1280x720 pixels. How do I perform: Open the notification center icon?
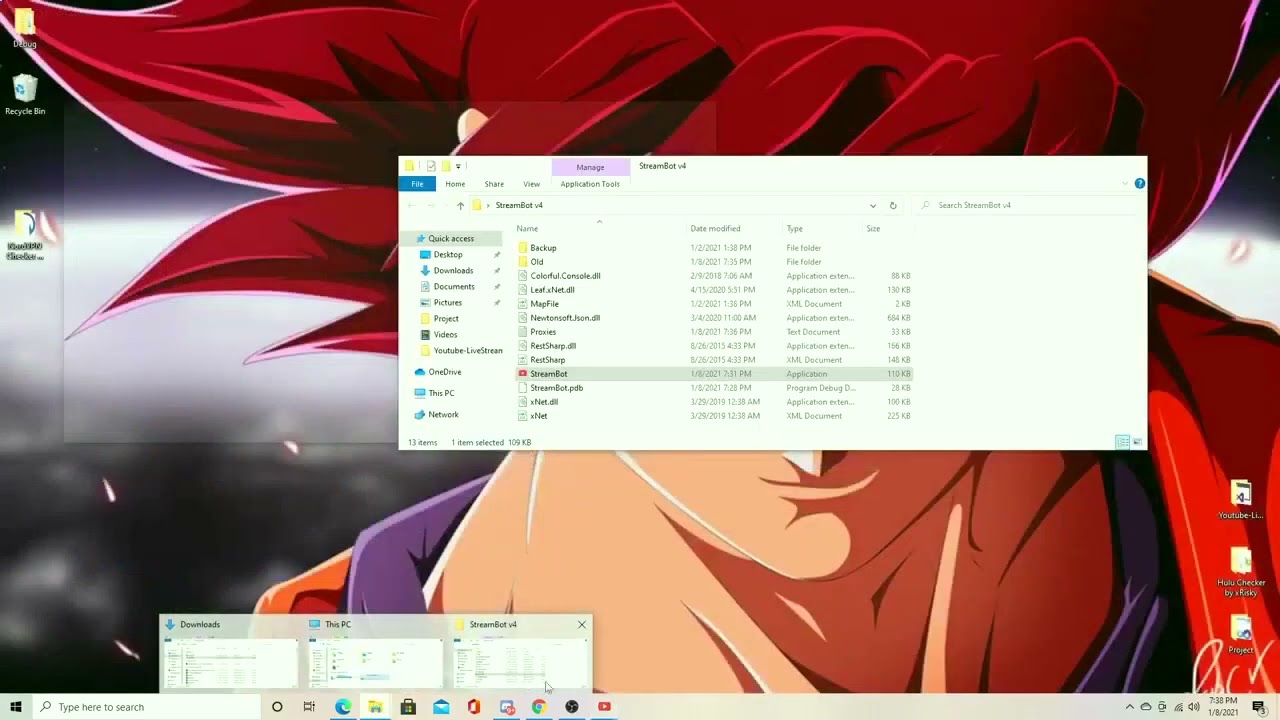1259,707
